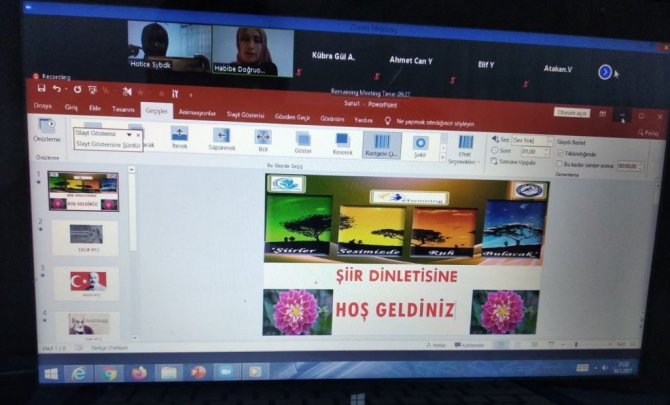Click the Önizleme preview icon

click(46, 127)
